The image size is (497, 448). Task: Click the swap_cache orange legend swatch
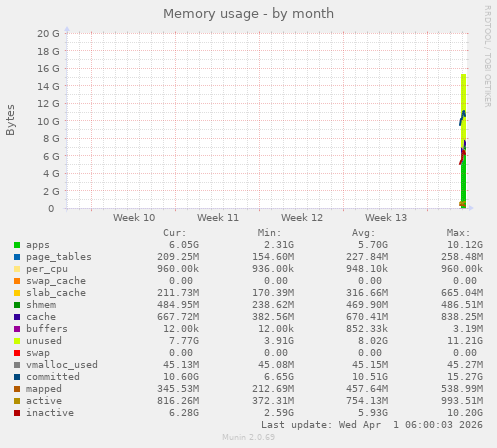17,281
